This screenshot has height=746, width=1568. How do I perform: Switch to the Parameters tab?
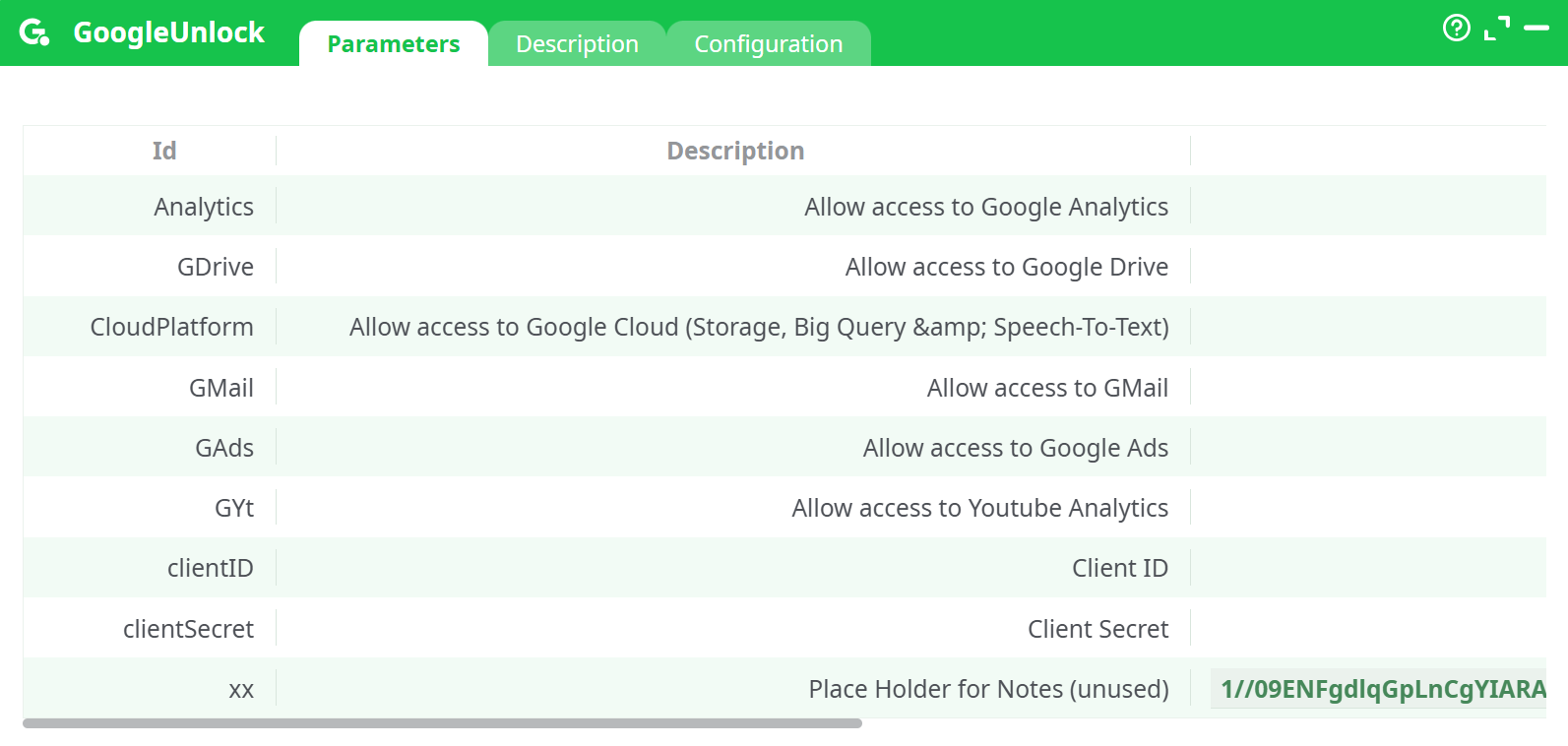393,44
